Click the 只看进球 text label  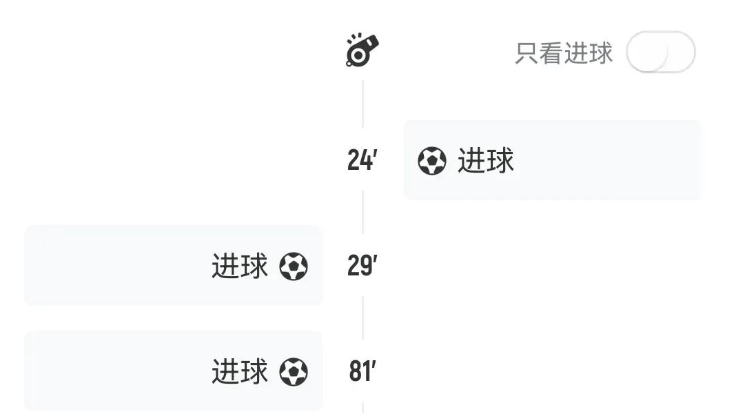tap(563, 53)
